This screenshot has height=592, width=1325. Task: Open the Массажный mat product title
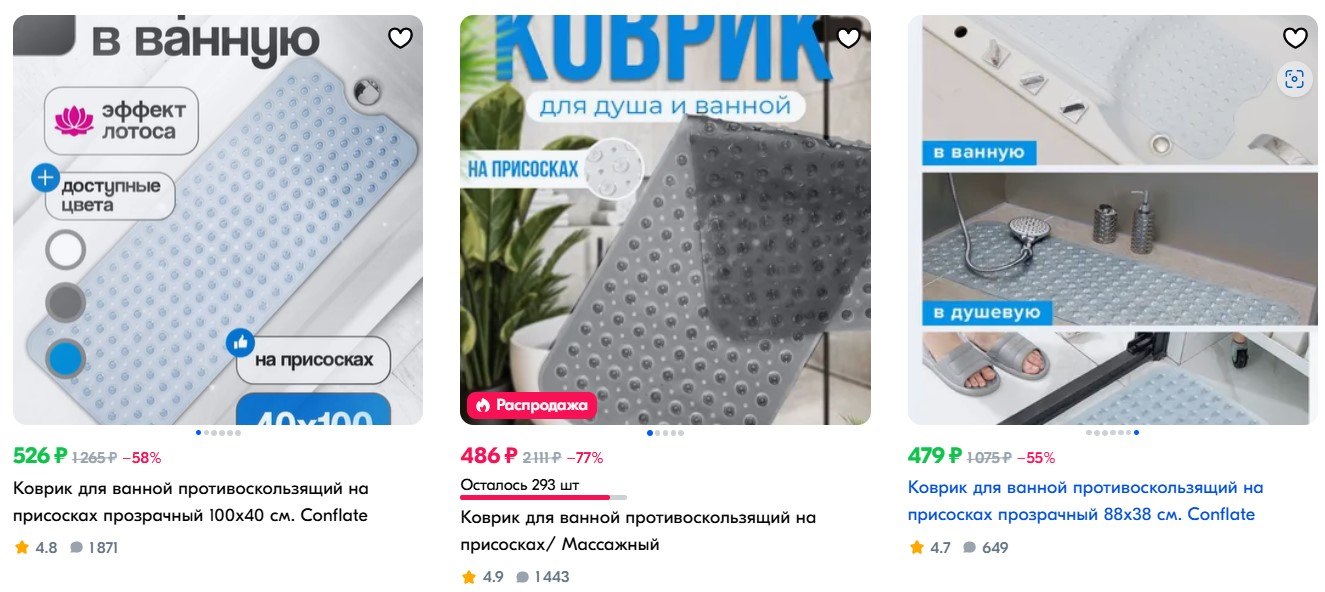638,531
